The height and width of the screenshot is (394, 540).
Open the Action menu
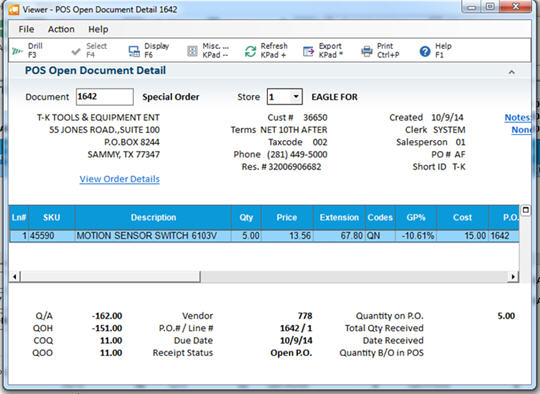click(x=61, y=29)
